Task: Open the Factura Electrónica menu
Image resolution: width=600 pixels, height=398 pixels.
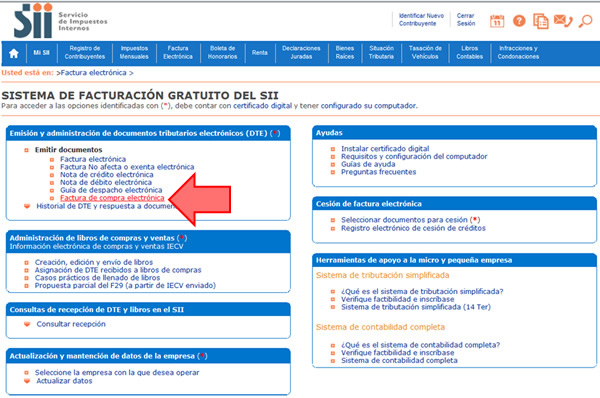Action: click(x=178, y=52)
